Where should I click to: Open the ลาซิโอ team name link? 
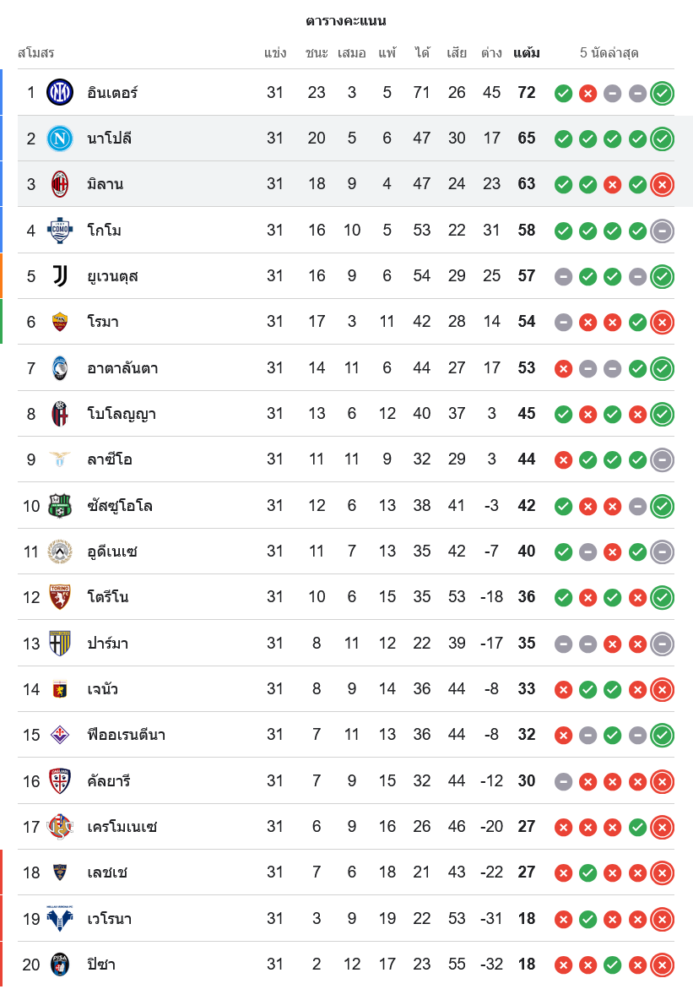(x=110, y=460)
